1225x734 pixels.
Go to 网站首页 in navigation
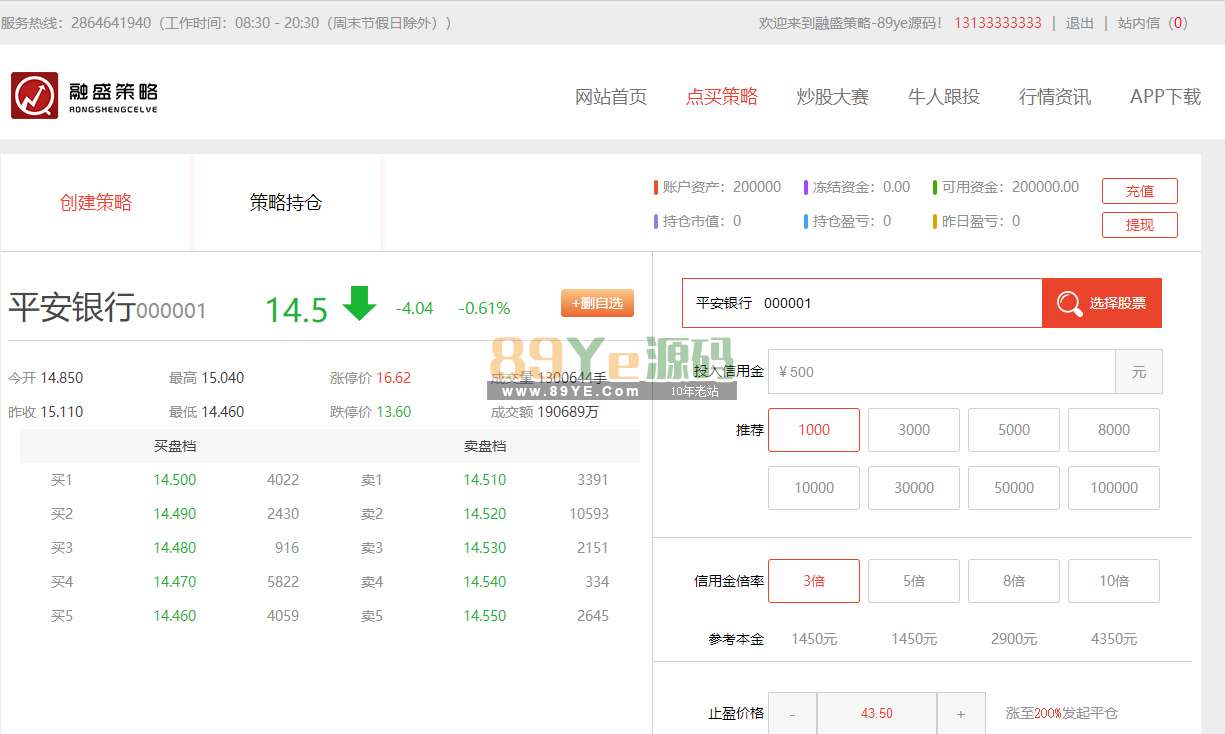(611, 97)
